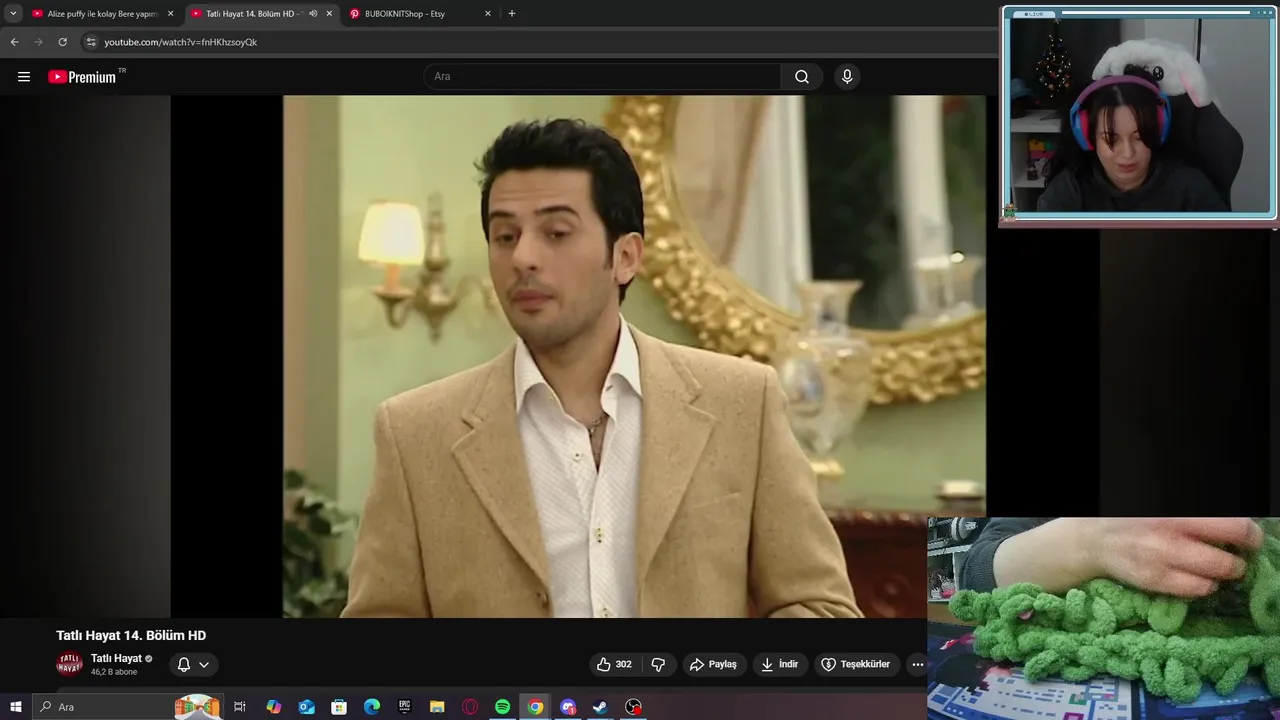Open the Tatlı Hayat channel avatar
The height and width of the screenshot is (720, 1280).
pos(69,664)
